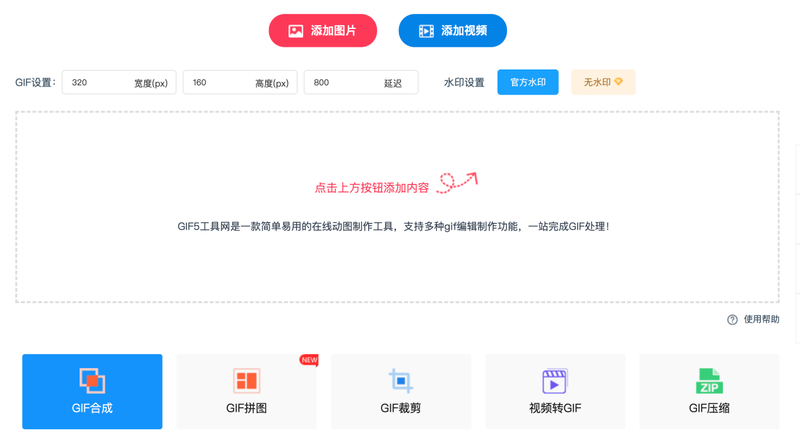
Task: Focus the 延迟 delay input field
Action: tap(361, 82)
